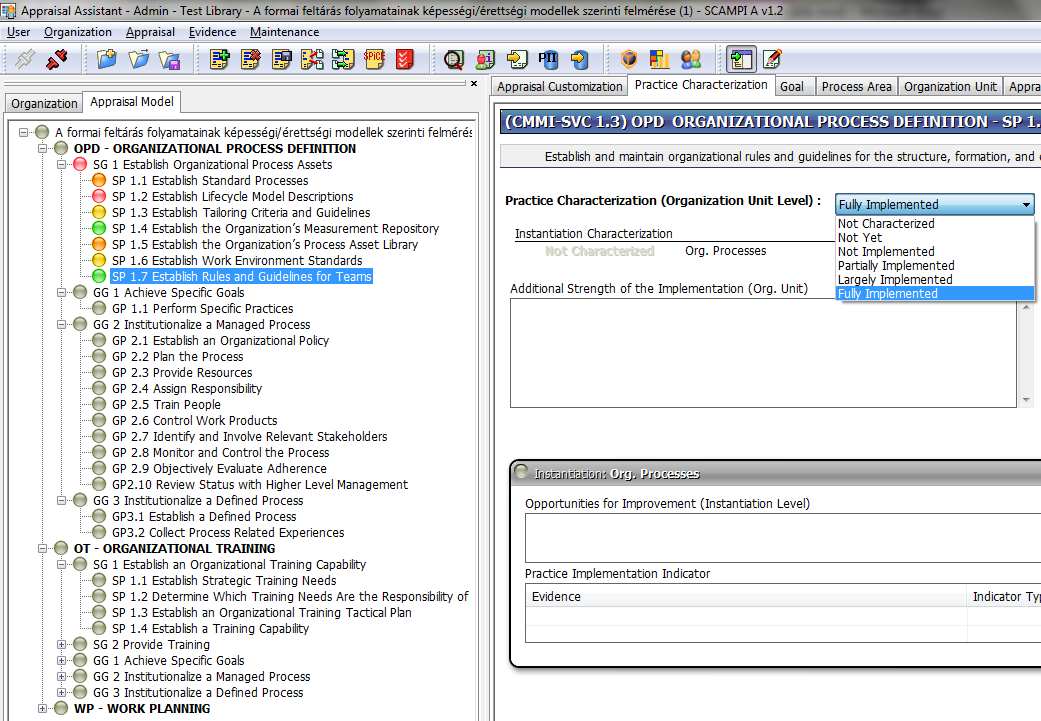Toggle the tree panel view icon
This screenshot has height=721, width=1041.
pos(741,59)
